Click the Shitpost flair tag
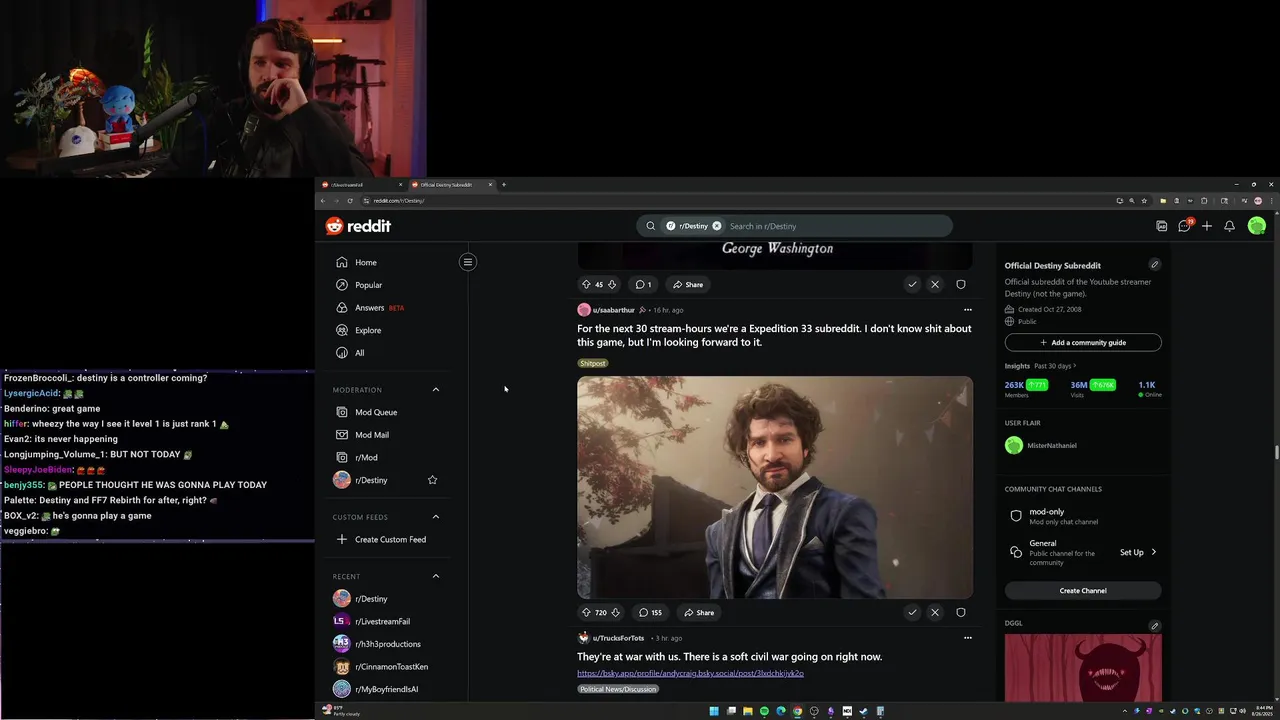The height and width of the screenshot is (720, 1280). (592, 363)
